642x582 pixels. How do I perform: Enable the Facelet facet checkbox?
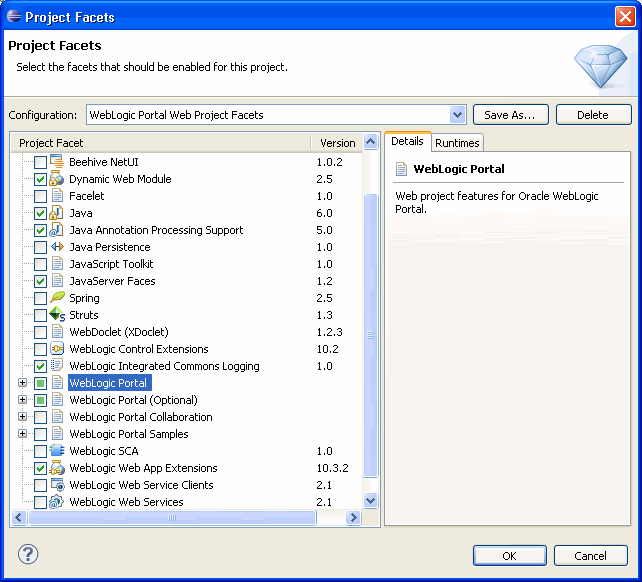pyautogui.click(x=40, y=196)
